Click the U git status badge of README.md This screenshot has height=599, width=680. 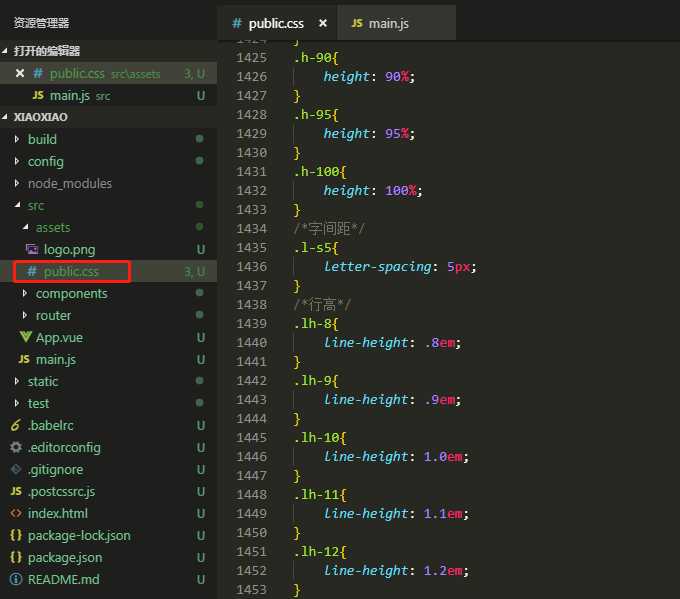(201, 579)
